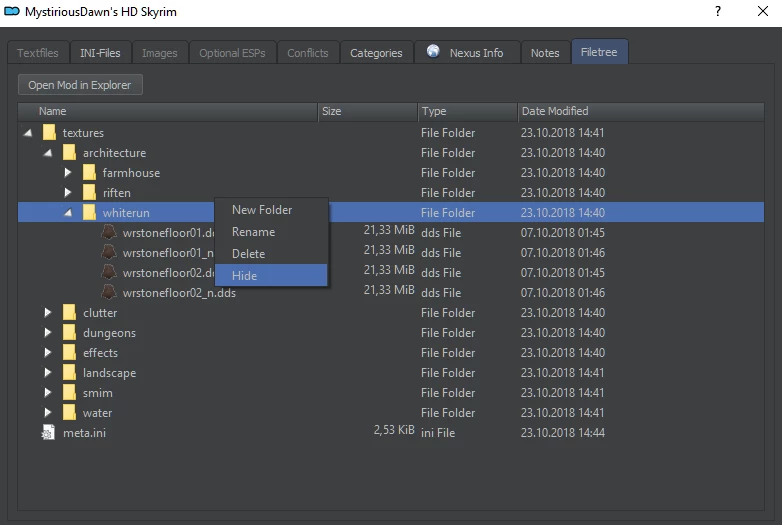Choose New Folder from context menu
The width and height of the screenshot is (782, 525).
271,210
